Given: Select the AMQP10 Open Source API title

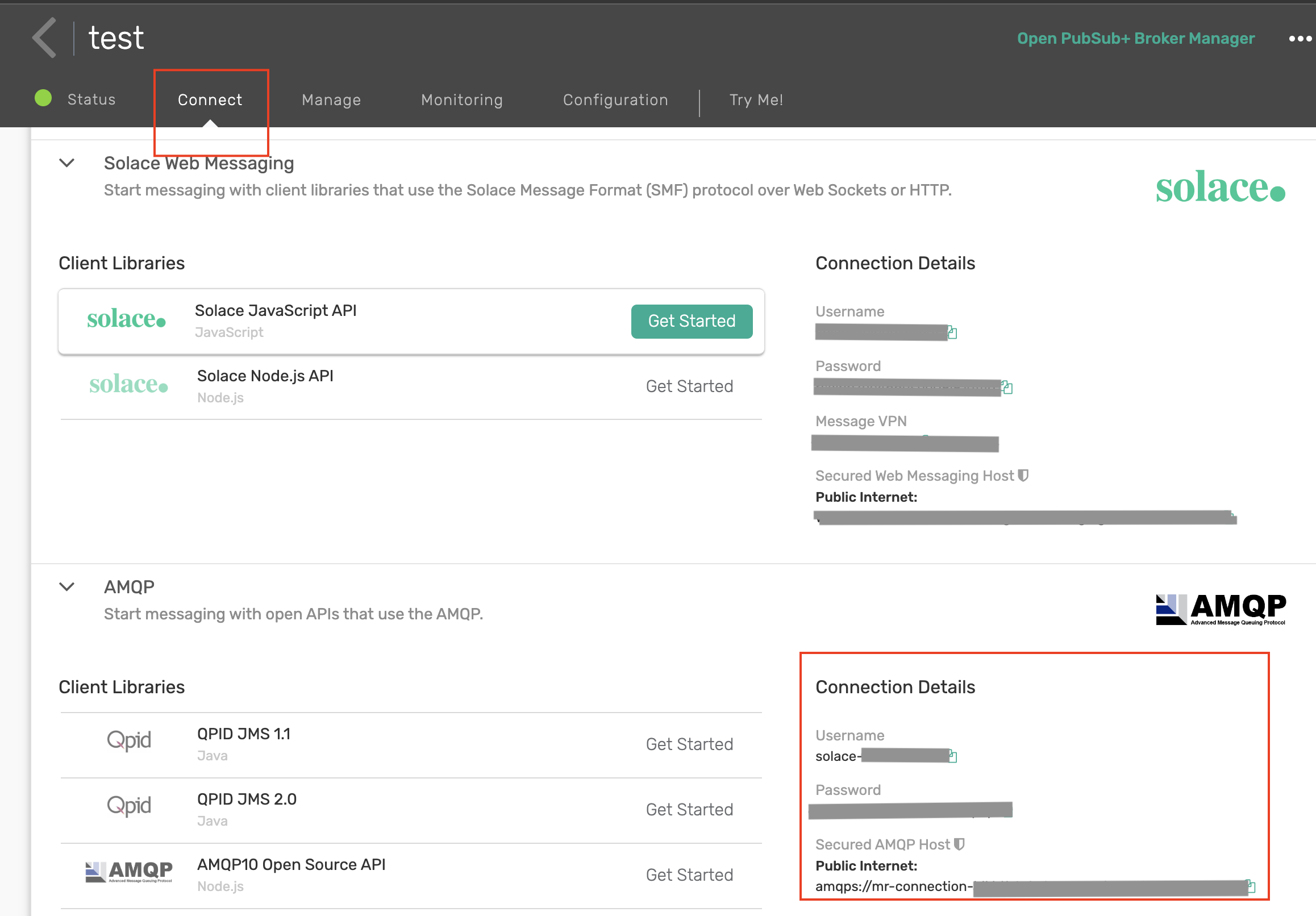Looking at the screenshot, I should tap(291, 864).
